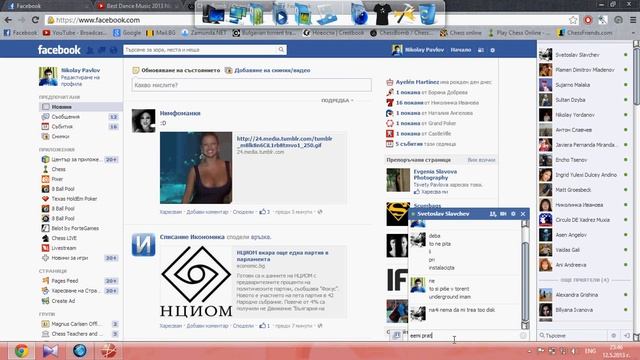Open ChessFriends.com bookmark
Image resolution: width=640 pixels, height=360 pixels.
coord(586,33)
